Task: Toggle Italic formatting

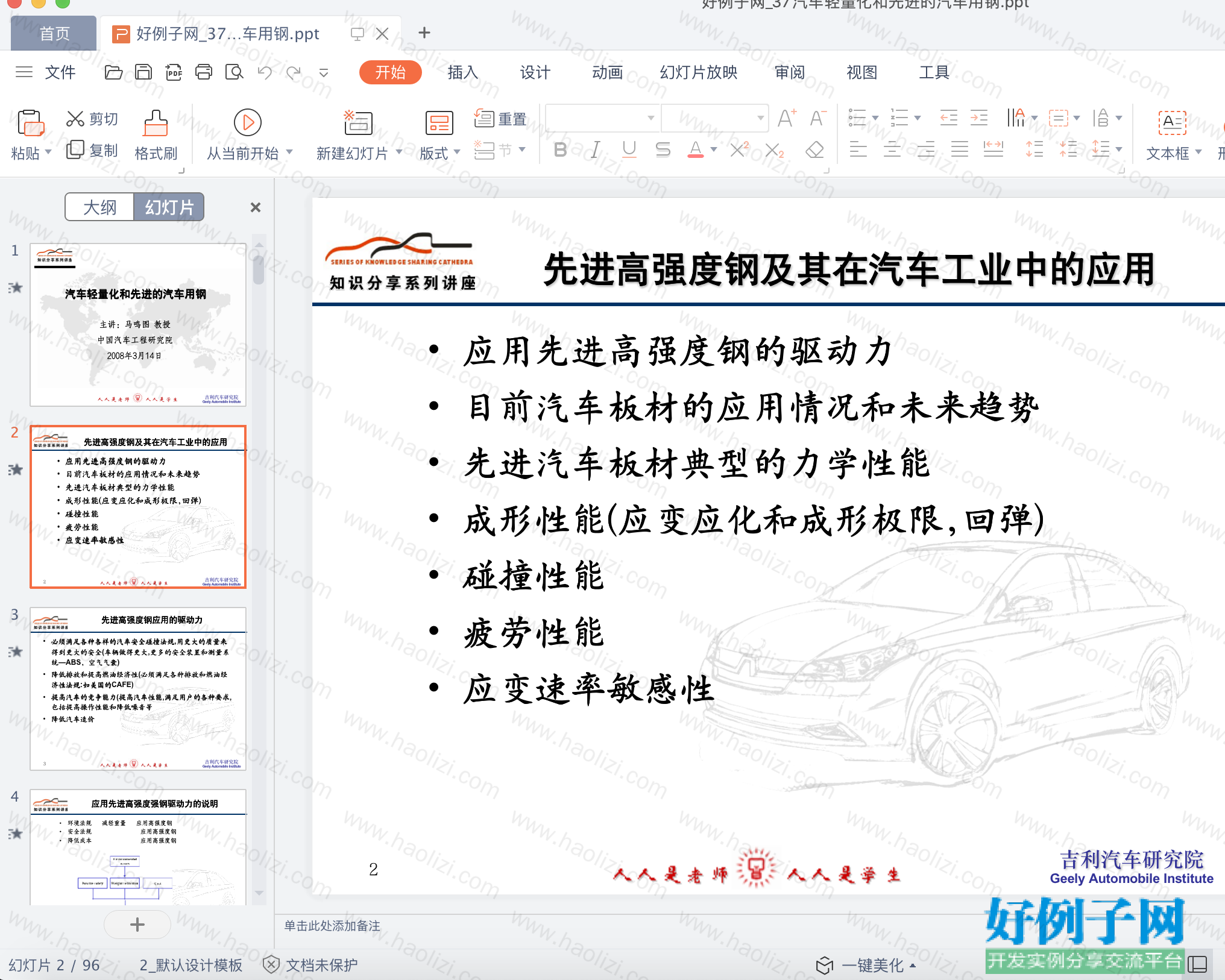Action: [x=596, y=149]
